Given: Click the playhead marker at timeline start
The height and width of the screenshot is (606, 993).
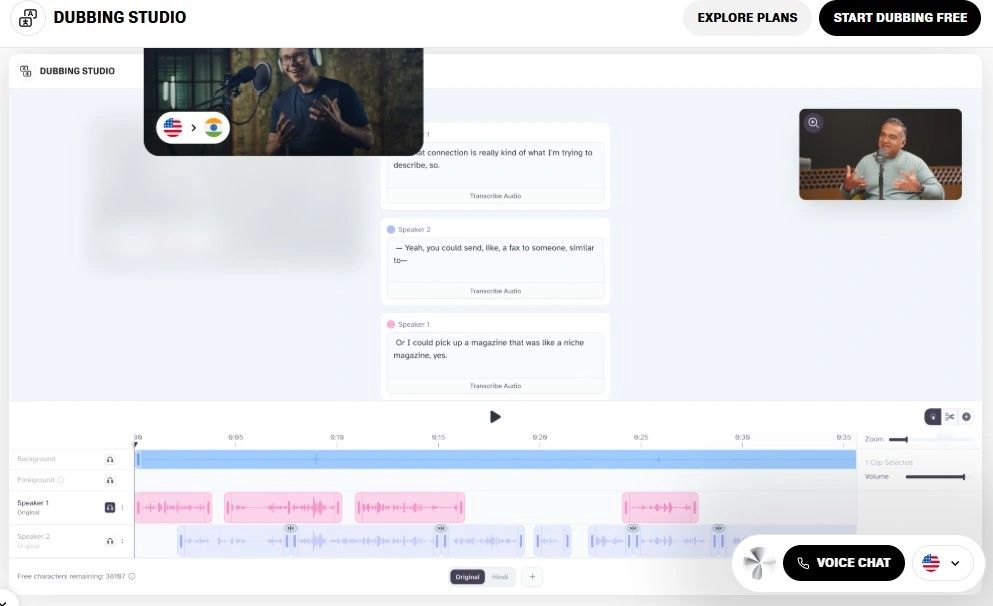Looking at the screenshot, I should tap(136, 445).
